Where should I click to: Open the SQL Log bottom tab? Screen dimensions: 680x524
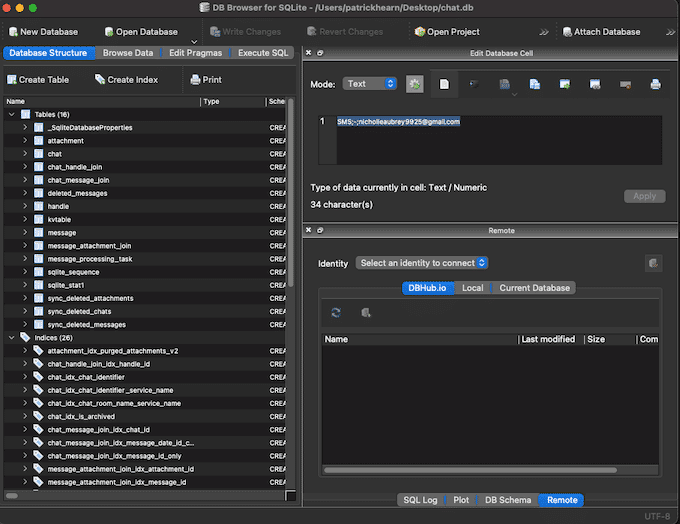pyautogui.click(x=420, y=500)
